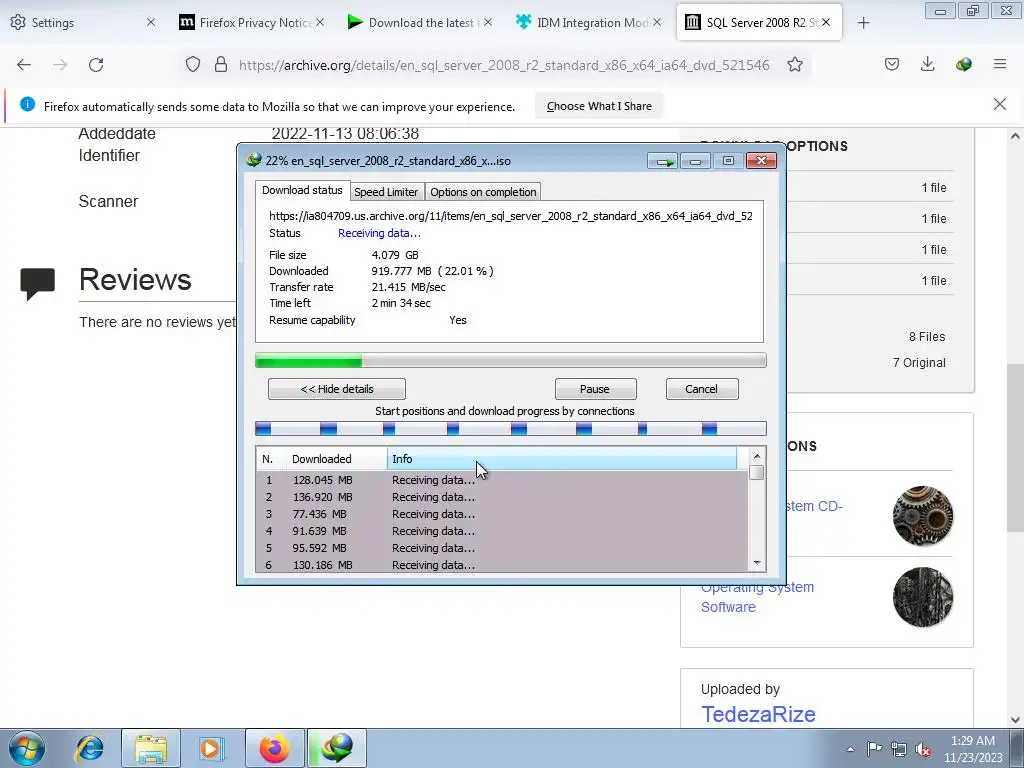Click the gears collection thumbnail
This screenshot has height=768, width=1024.
(x=923, y=516)
